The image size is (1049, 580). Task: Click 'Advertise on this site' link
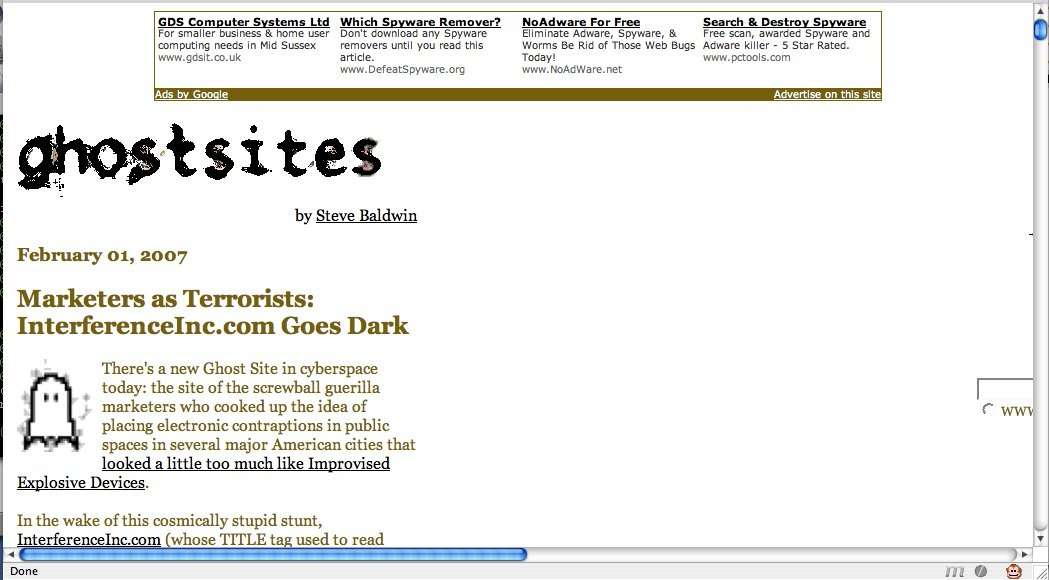coord(827,95)
